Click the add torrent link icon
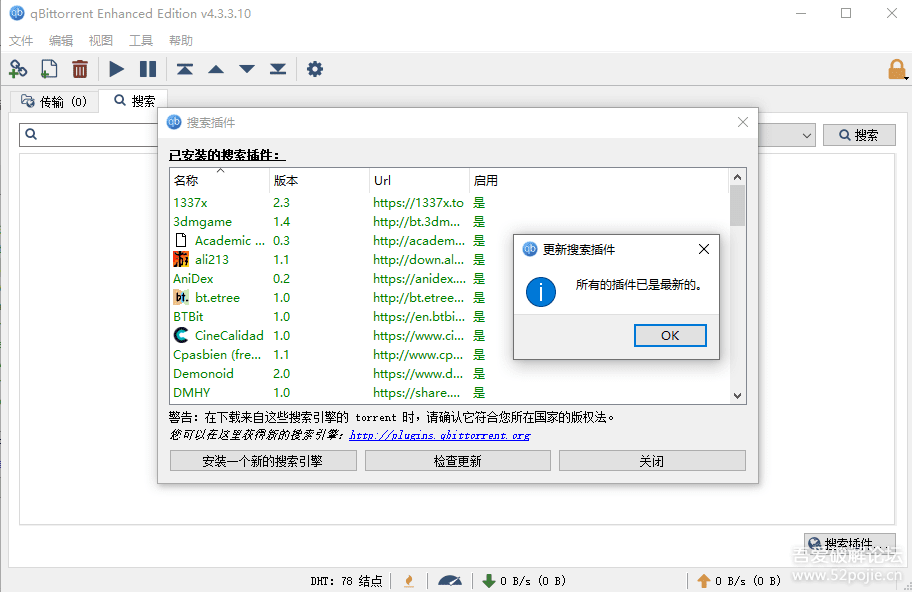 tap(18, 69)
